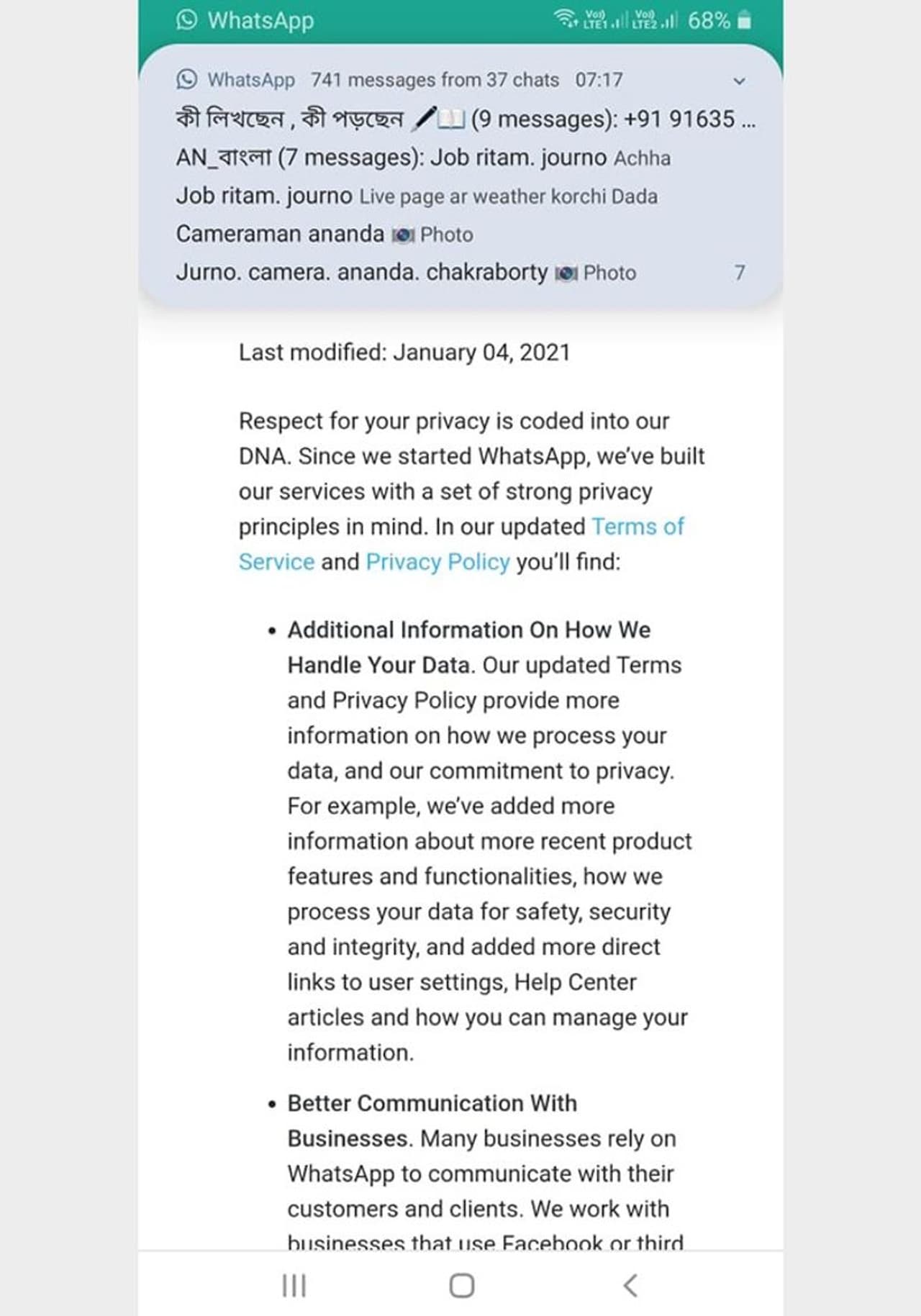Tap the Better Communication With Businesses heading
The width and height of the screenshot is (921, 1316).
tap(432, 1104)
